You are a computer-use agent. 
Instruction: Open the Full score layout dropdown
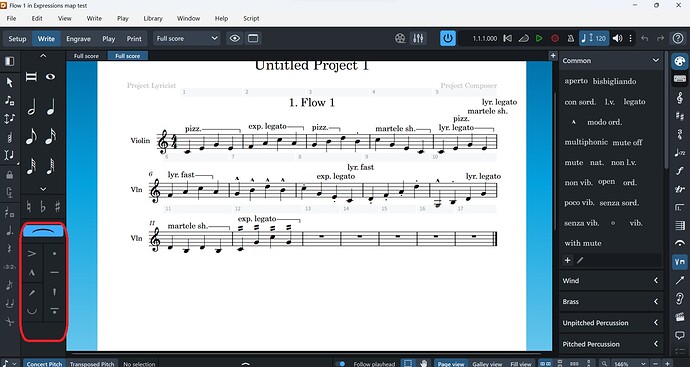coord(187,38)
